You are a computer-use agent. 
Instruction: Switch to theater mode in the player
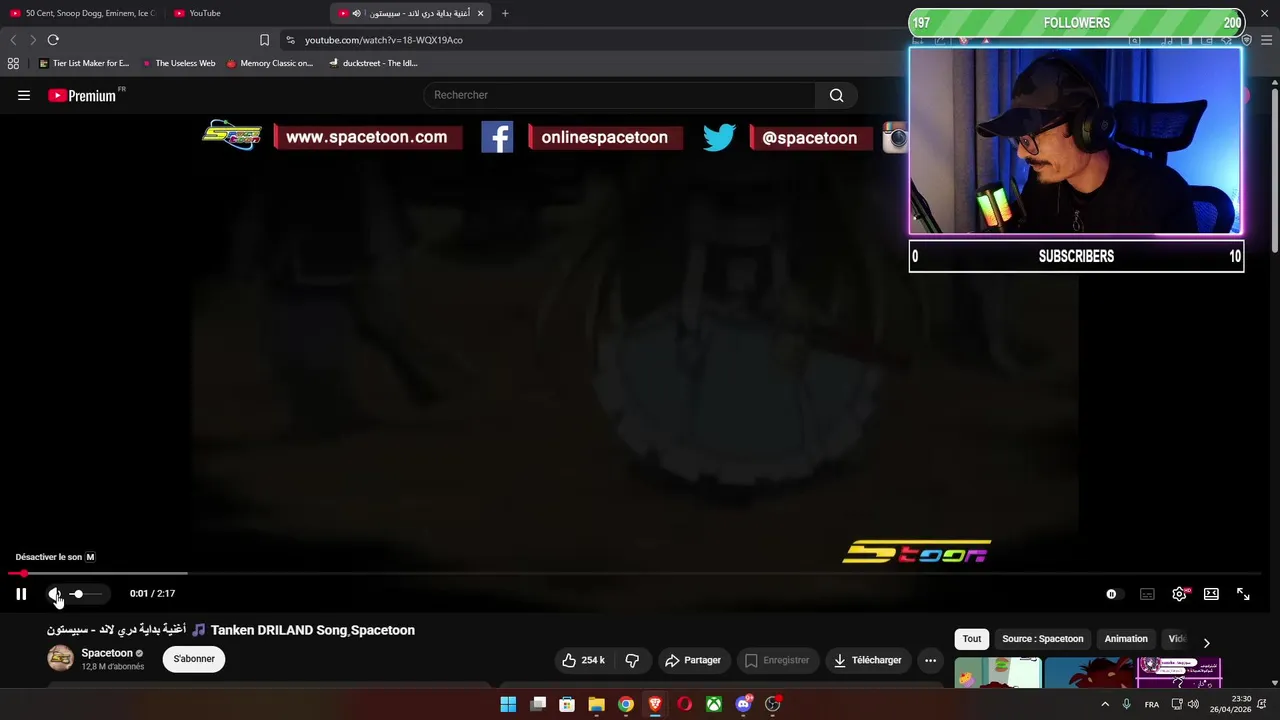click(1211, 594)
